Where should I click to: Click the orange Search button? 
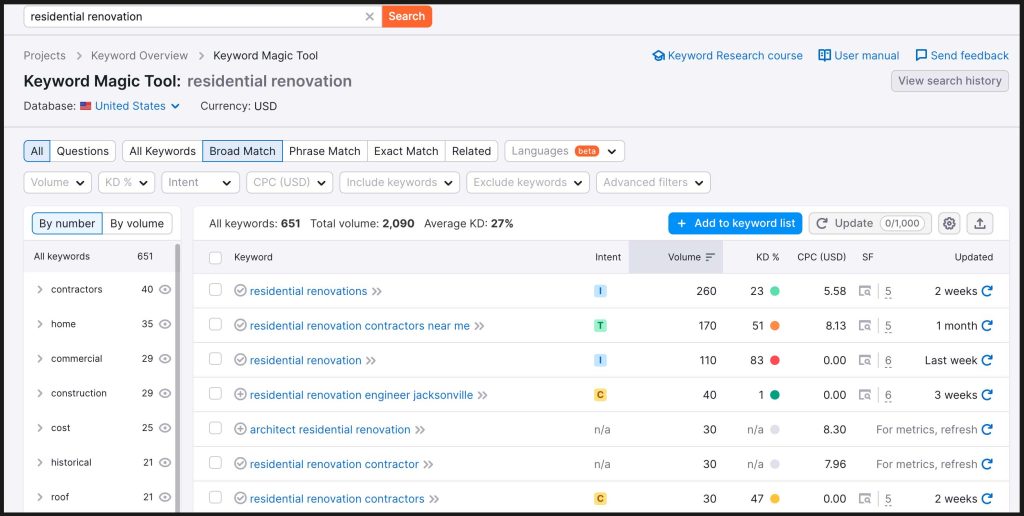pyautogui.click(x=407, y=16)
